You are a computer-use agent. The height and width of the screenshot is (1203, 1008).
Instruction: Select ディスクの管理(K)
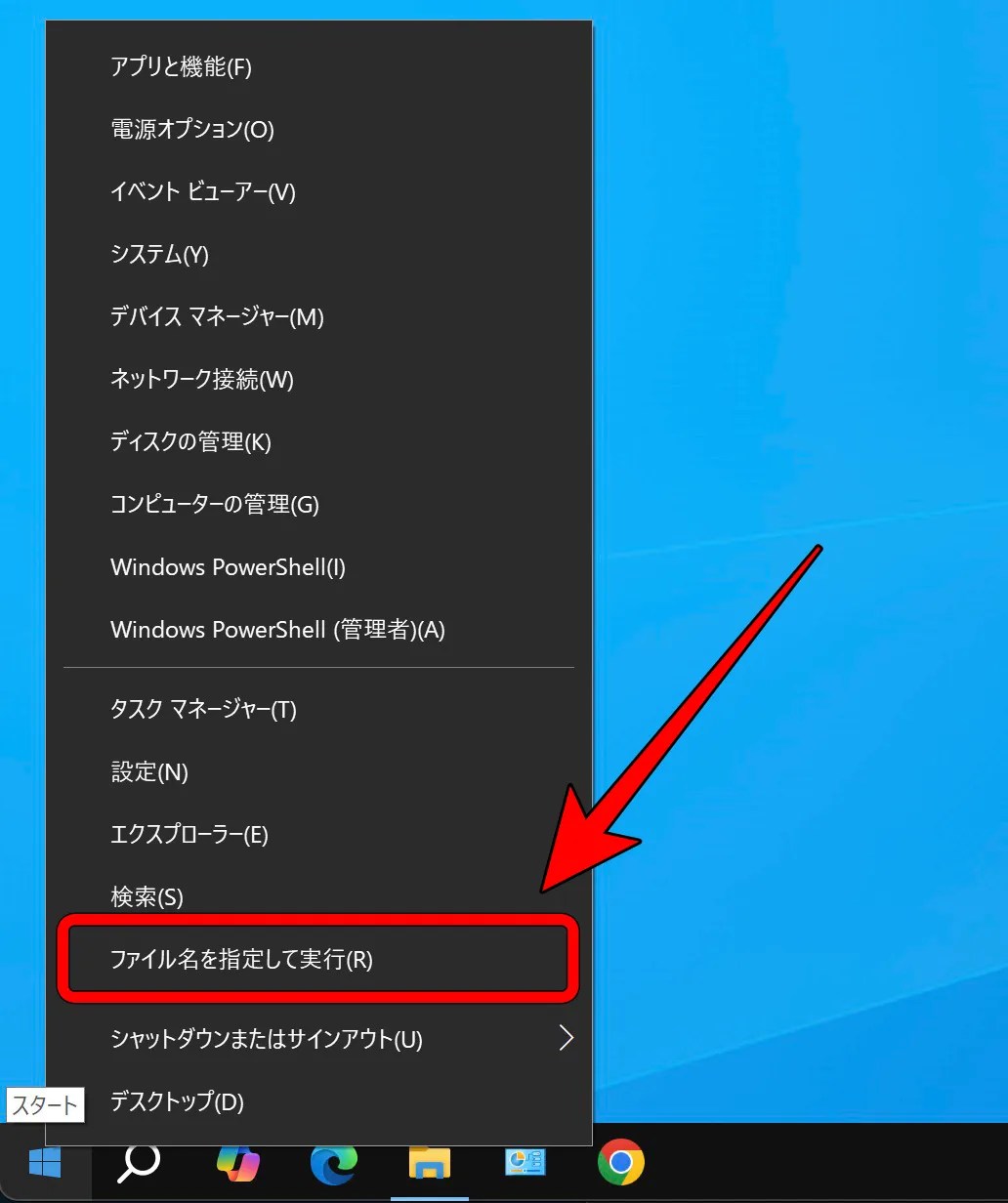[318, 442]
